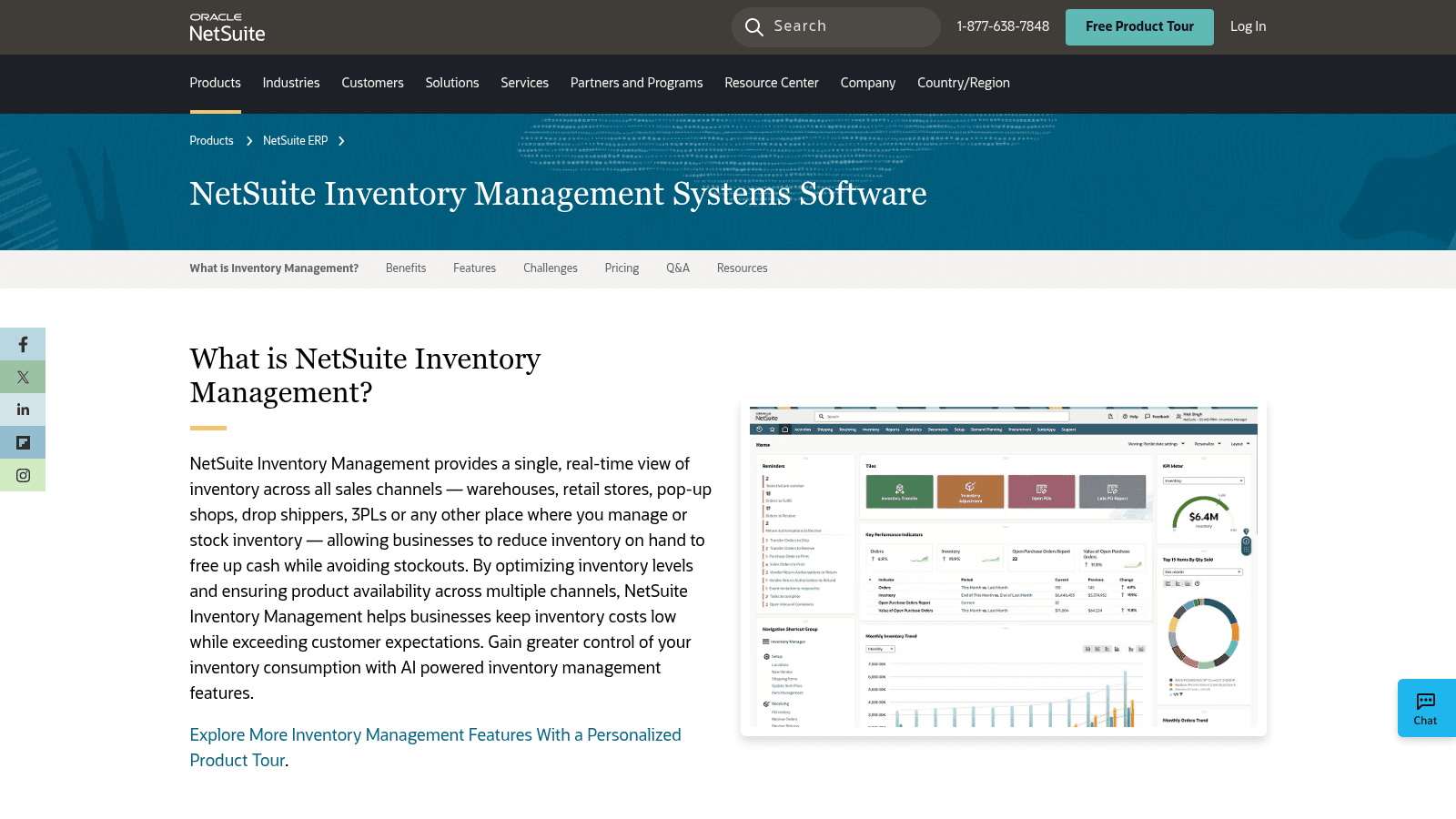
Task: Click chevron between Products and NetSuite ERP
Action: 248,141
